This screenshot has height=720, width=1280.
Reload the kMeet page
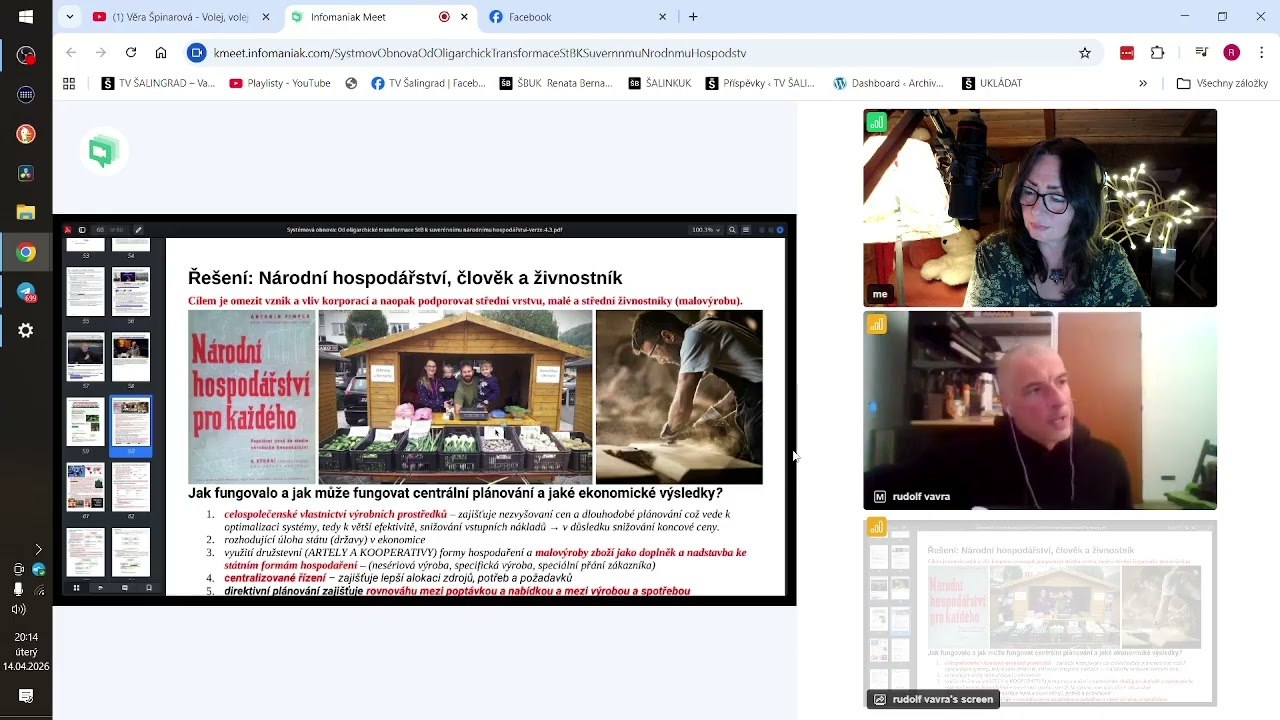point(131,53)
